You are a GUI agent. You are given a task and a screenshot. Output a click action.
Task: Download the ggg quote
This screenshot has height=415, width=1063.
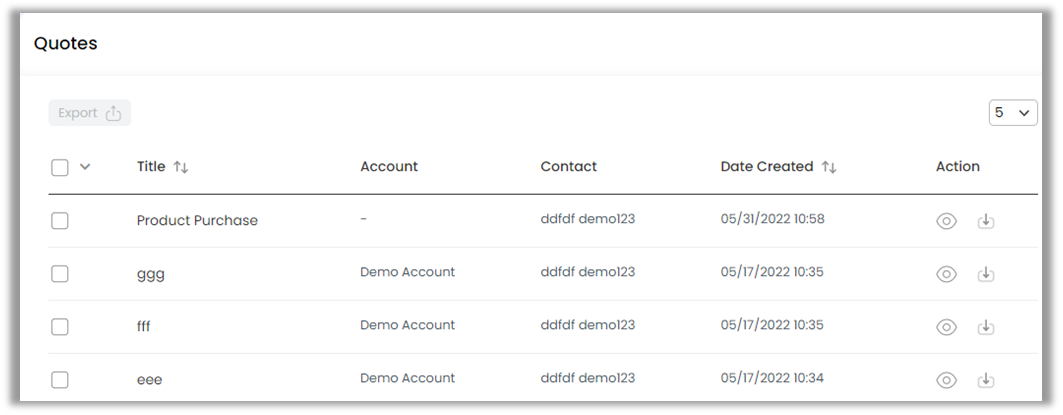(986, 274)
